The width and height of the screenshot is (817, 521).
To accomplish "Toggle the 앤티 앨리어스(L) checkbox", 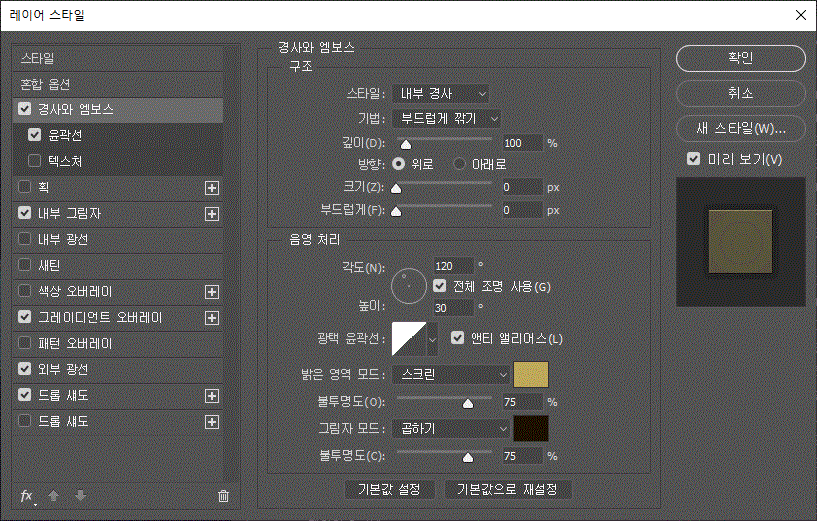I will pyautogui.click(x=457, y=338).
